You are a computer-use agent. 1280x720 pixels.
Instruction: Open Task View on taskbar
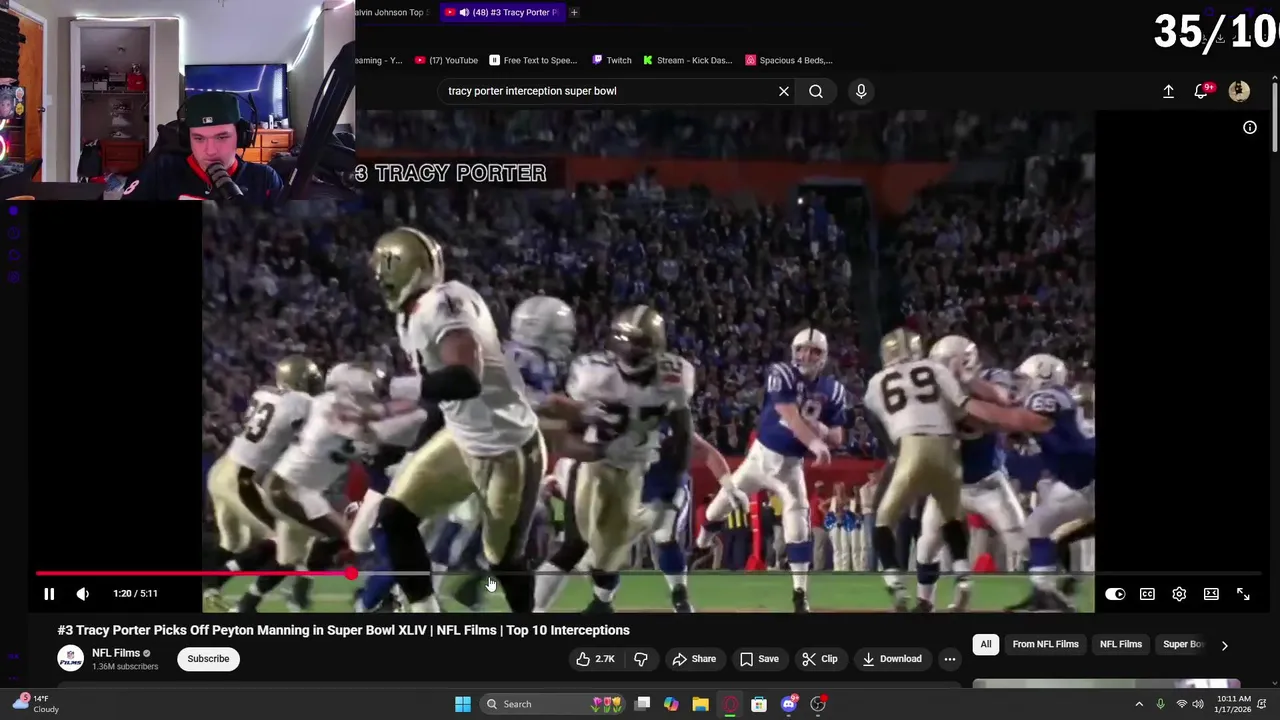(x=643, y=704)
